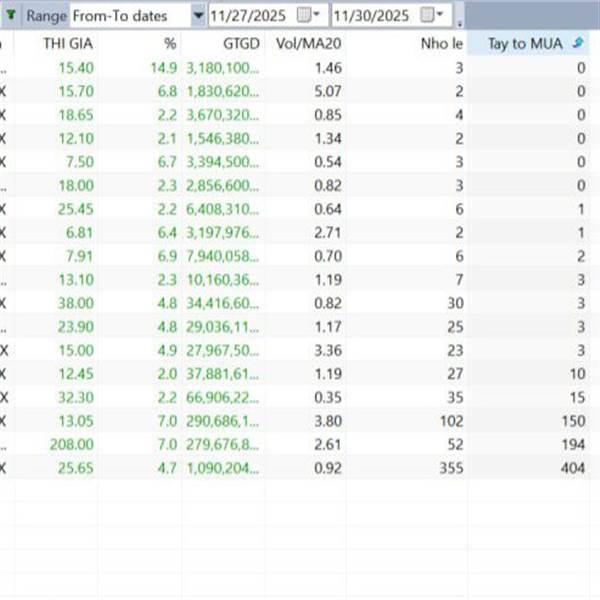
Task: Select the price cell 7.91
Action: click(x=80, y=256)
